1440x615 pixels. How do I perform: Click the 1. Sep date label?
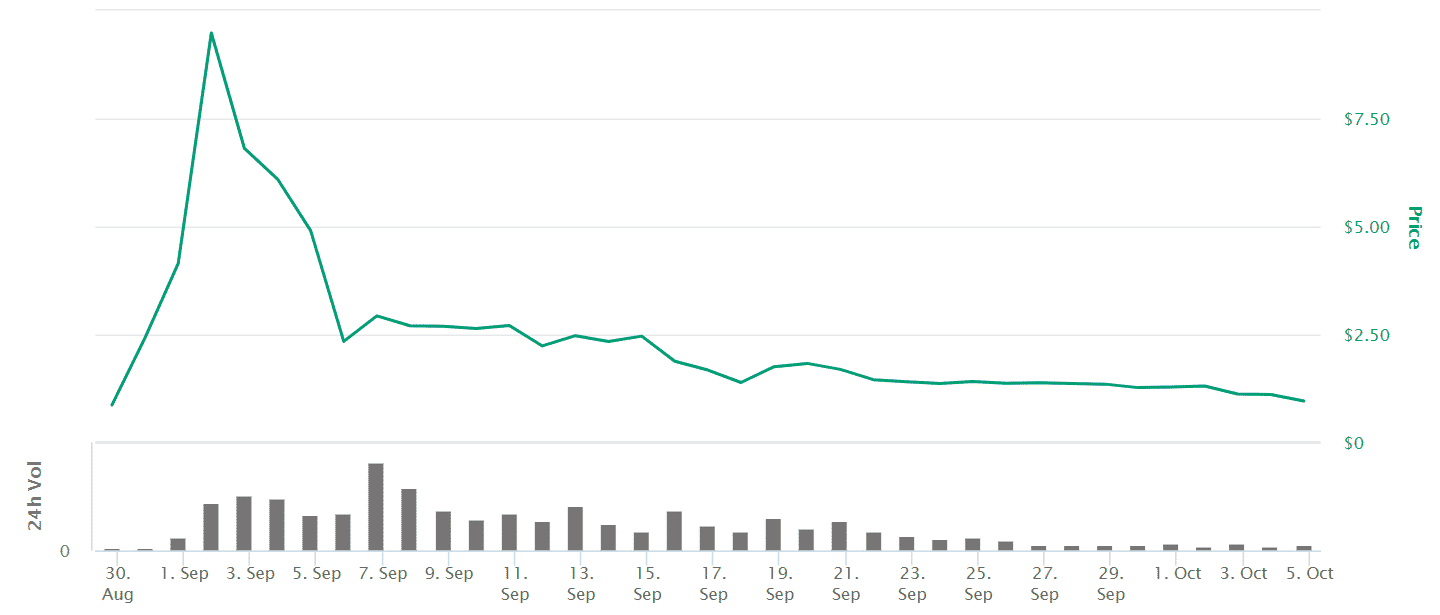pos(185,574)
